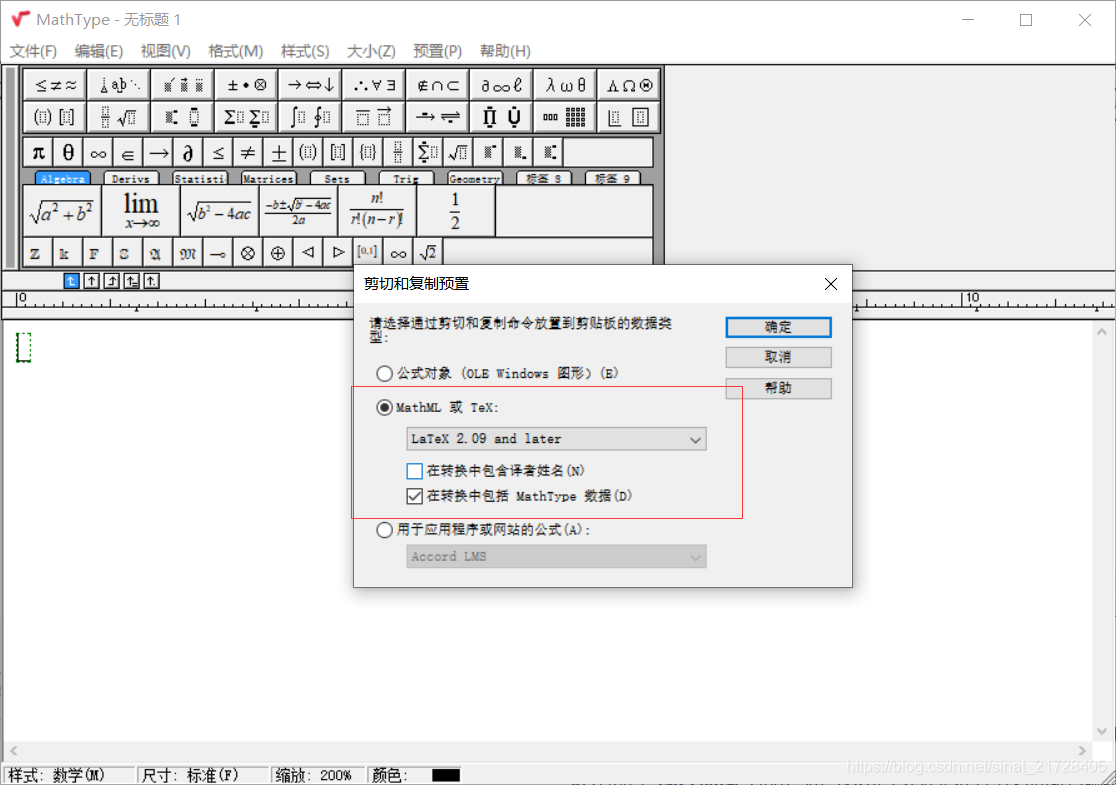Switch to the Trig tab
Image resolution: width=1116 pixels, height=785 pixels.
pos(406,179)
